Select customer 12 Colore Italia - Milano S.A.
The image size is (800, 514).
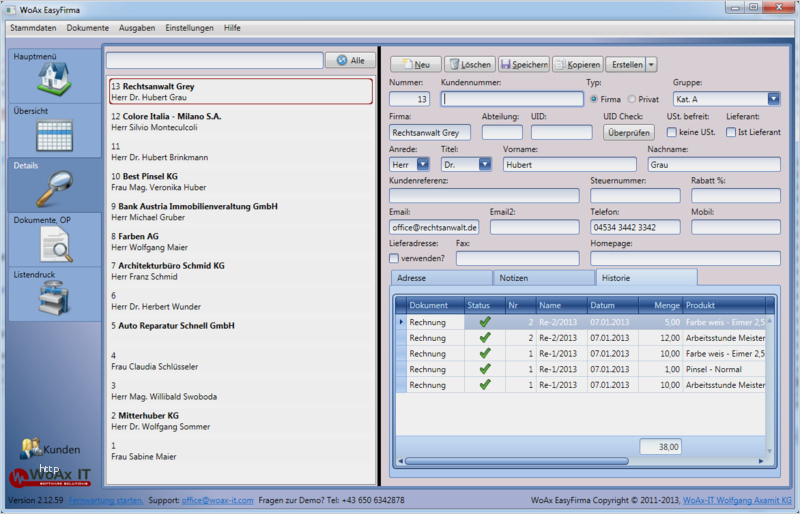(x=241, y=121)
